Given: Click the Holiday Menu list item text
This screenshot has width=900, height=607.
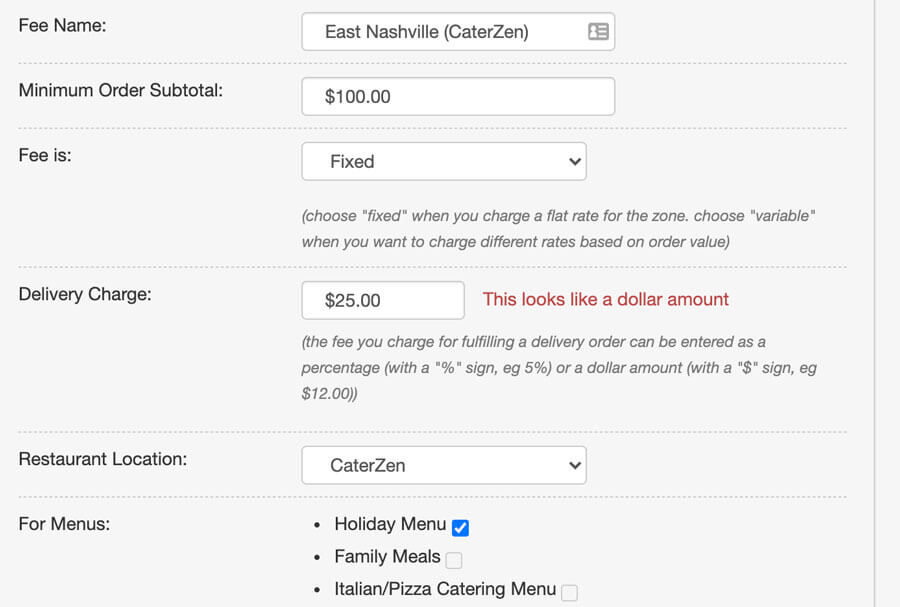Looking at the screenshot, I should [388, 524].
